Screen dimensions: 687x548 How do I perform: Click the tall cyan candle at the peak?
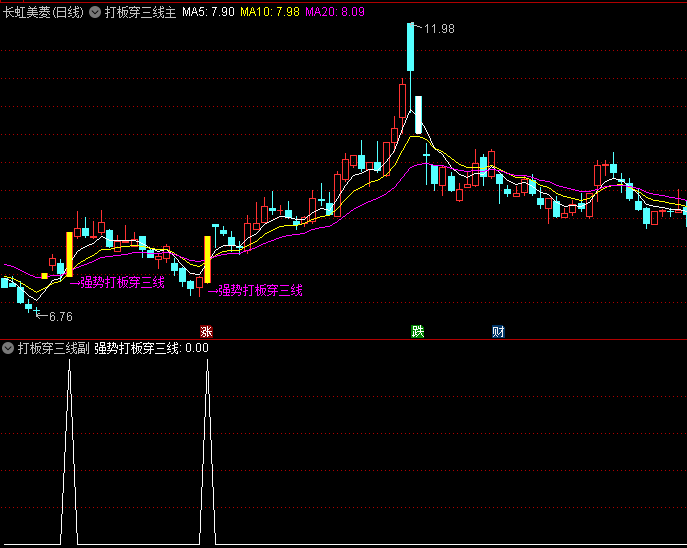tap(410, 46)
